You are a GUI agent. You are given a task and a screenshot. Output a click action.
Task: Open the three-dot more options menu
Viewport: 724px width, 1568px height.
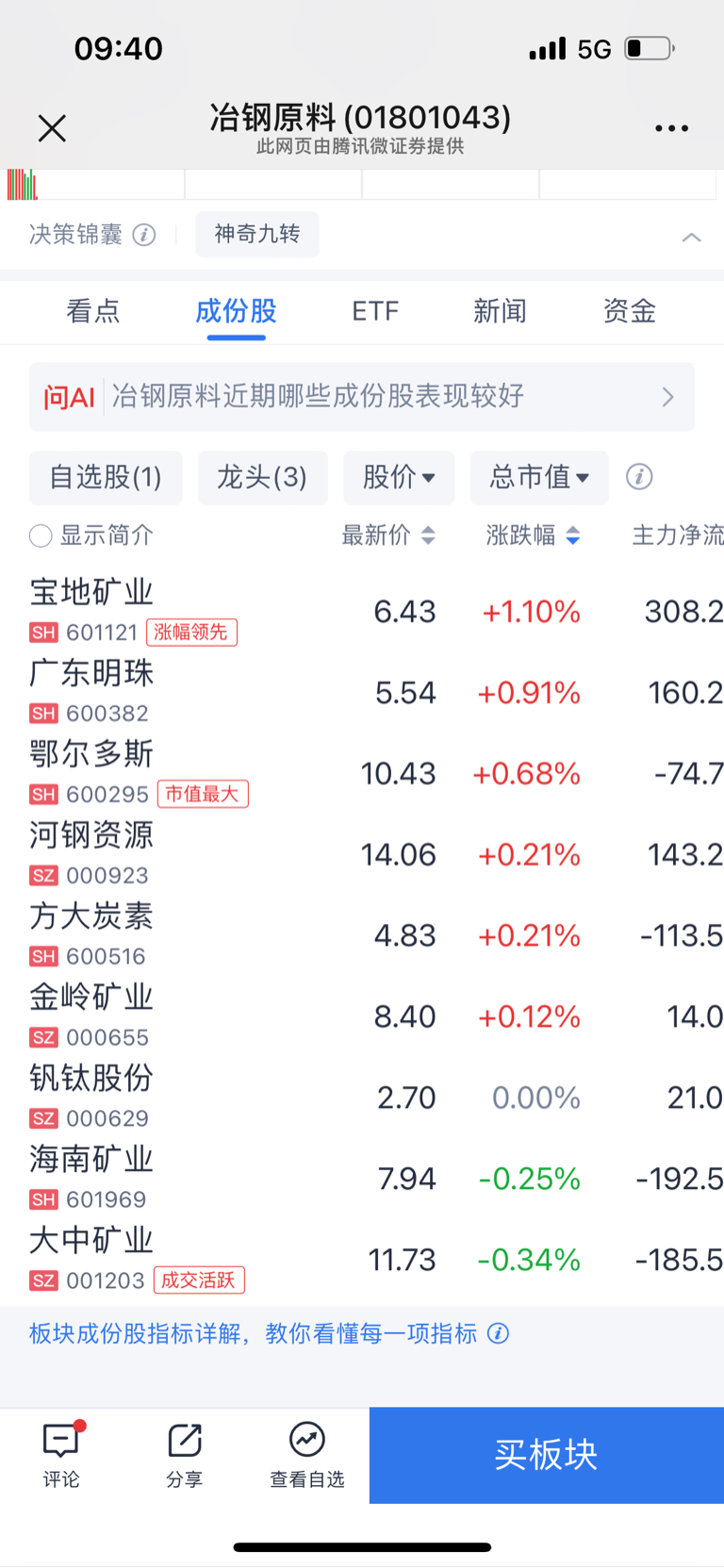[671, 128]
